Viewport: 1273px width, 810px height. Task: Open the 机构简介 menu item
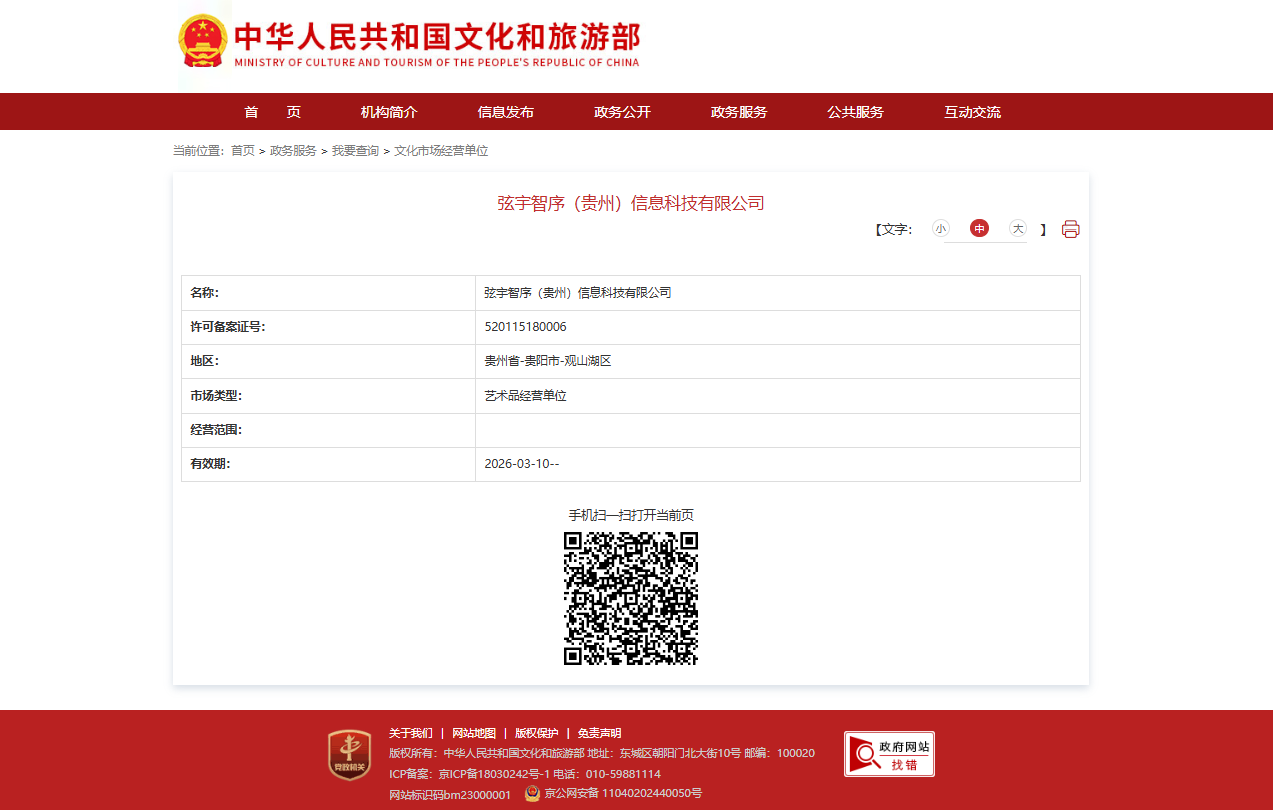pos(389,112)
